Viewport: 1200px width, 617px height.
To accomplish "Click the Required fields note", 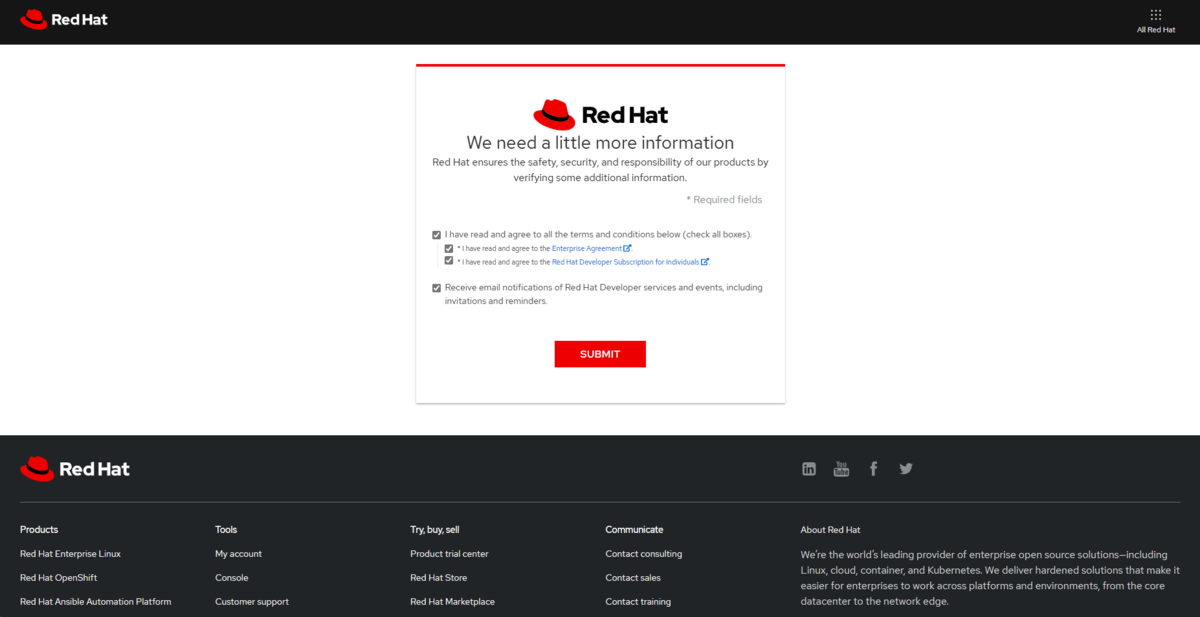I will coord(724,200).
